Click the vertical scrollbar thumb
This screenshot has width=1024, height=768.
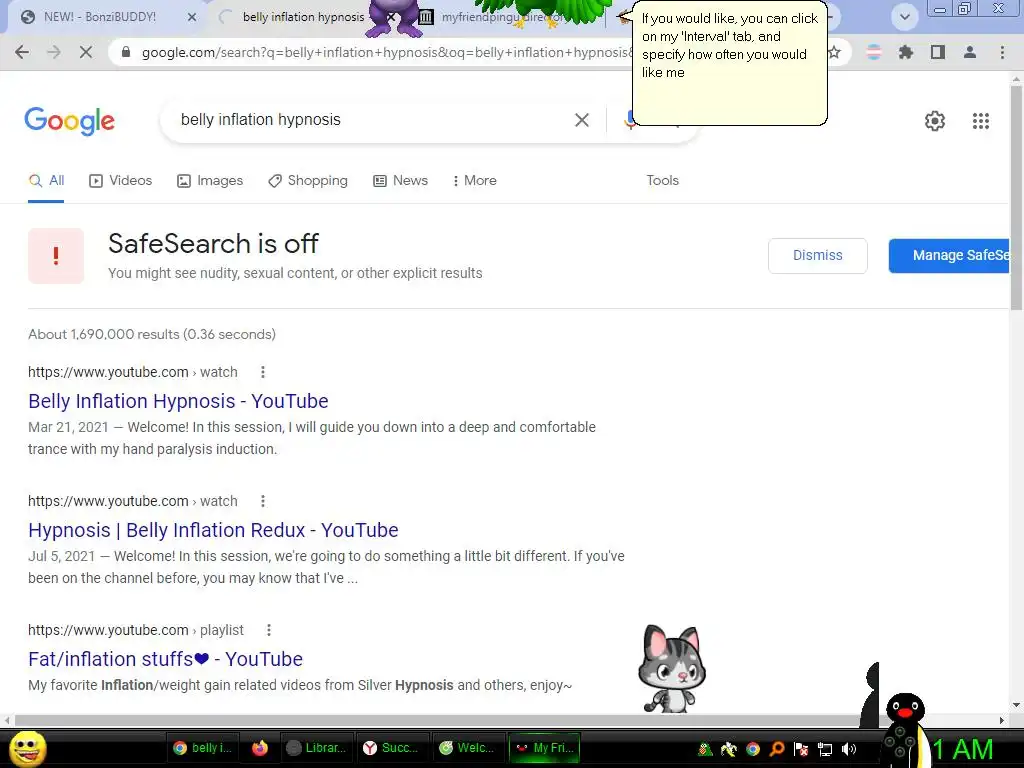[1016, 198]
